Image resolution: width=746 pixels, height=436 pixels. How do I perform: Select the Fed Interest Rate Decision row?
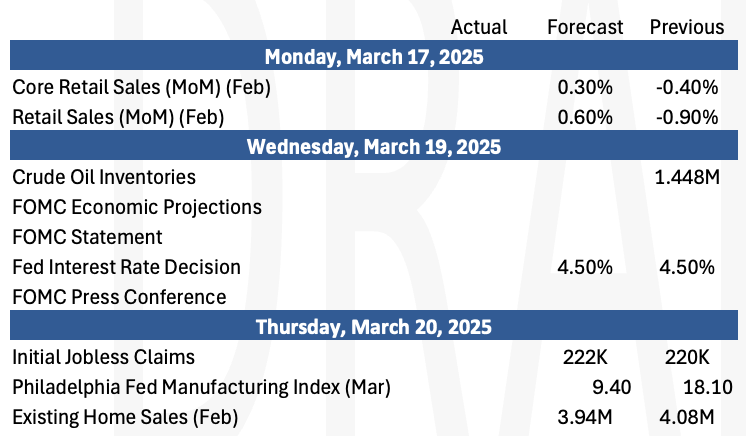[374, 267]
